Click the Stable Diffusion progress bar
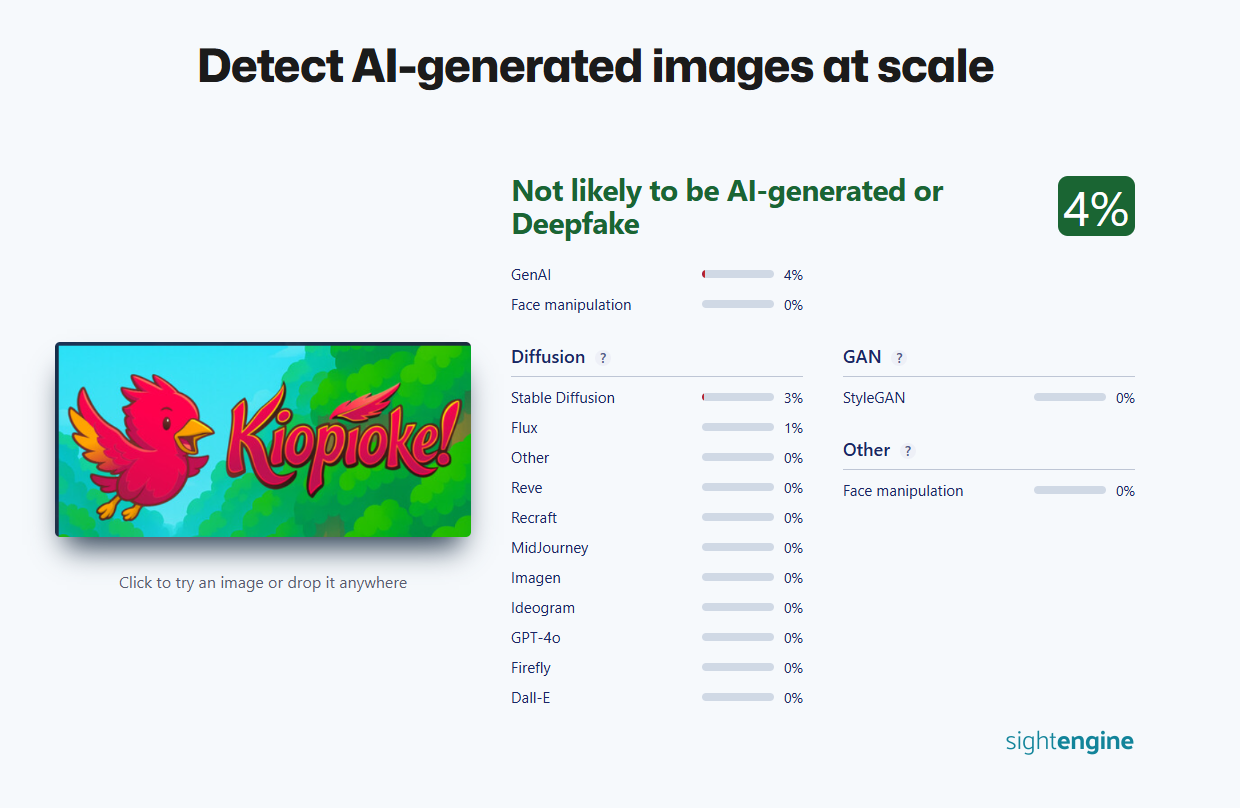The height and width of the screenshot is (808, 1240). click(x=738, y=397)
